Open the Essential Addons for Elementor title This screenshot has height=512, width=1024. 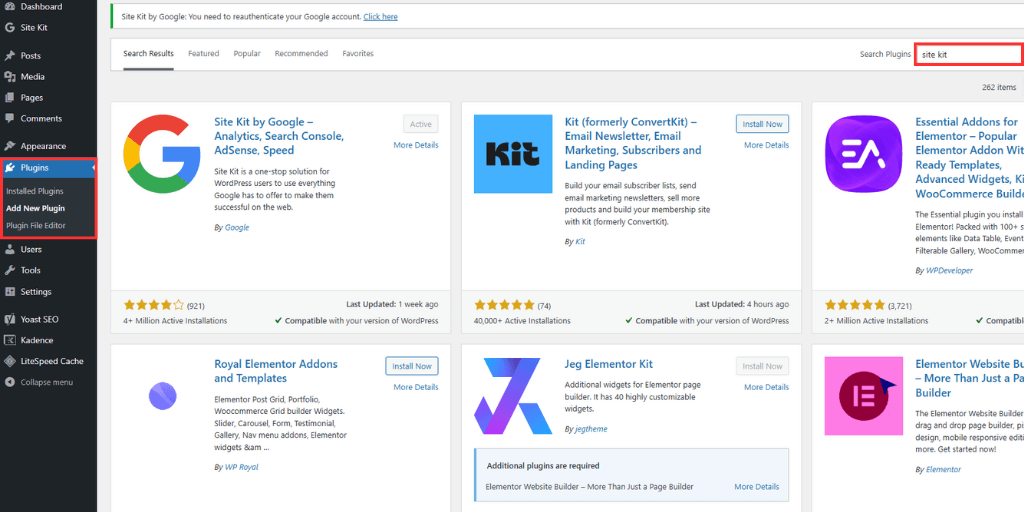tap(970, 157)
